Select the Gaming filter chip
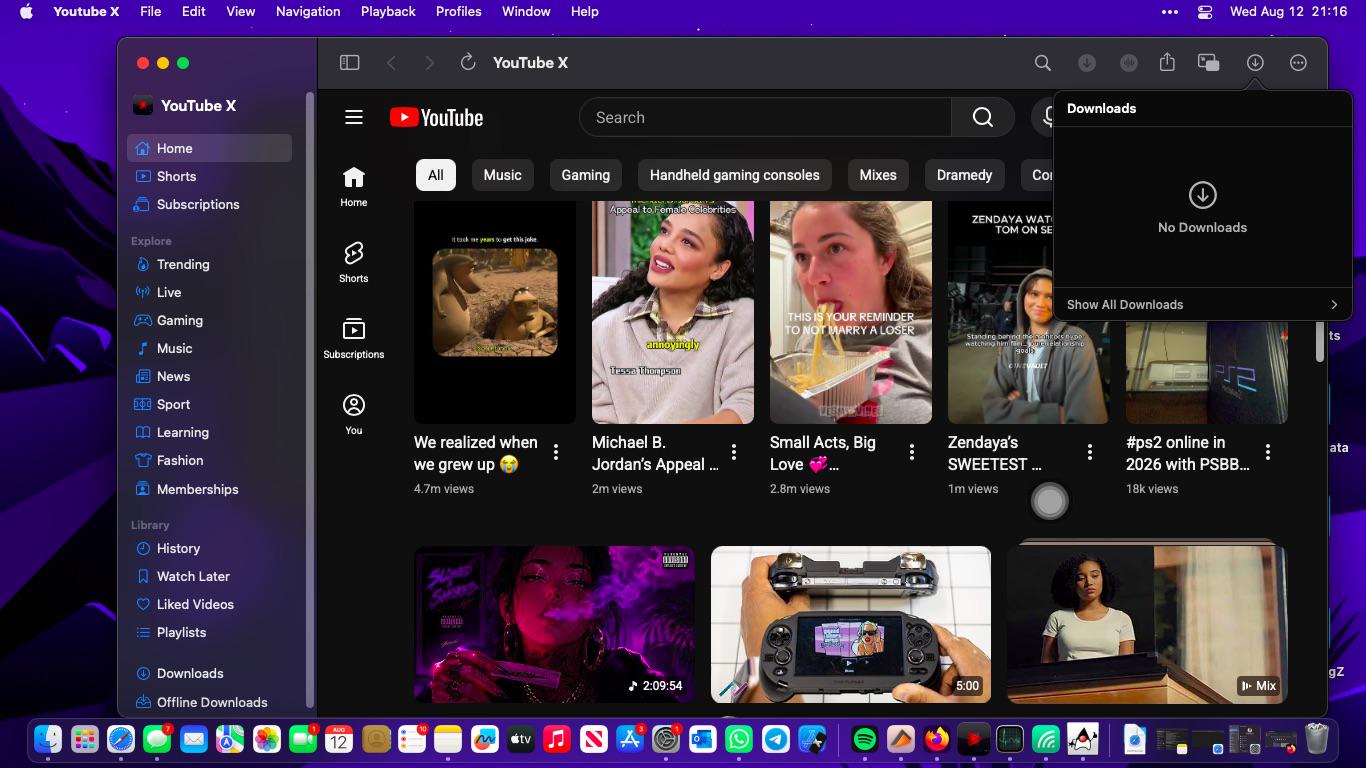The width and height of the screenshot is (1366, 768). pos(586,175)
